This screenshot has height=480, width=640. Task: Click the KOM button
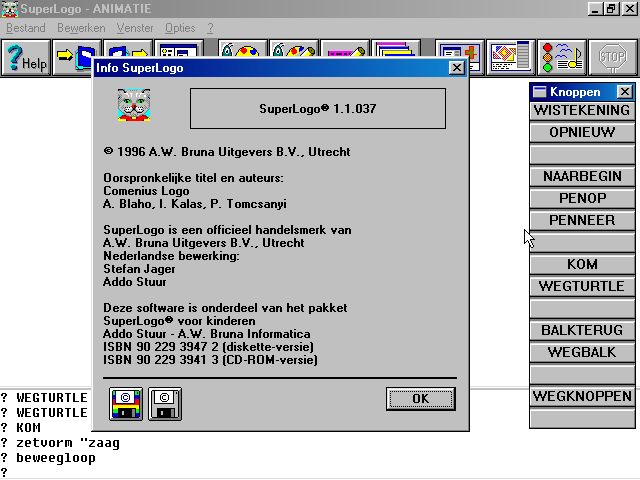(582, 264)
